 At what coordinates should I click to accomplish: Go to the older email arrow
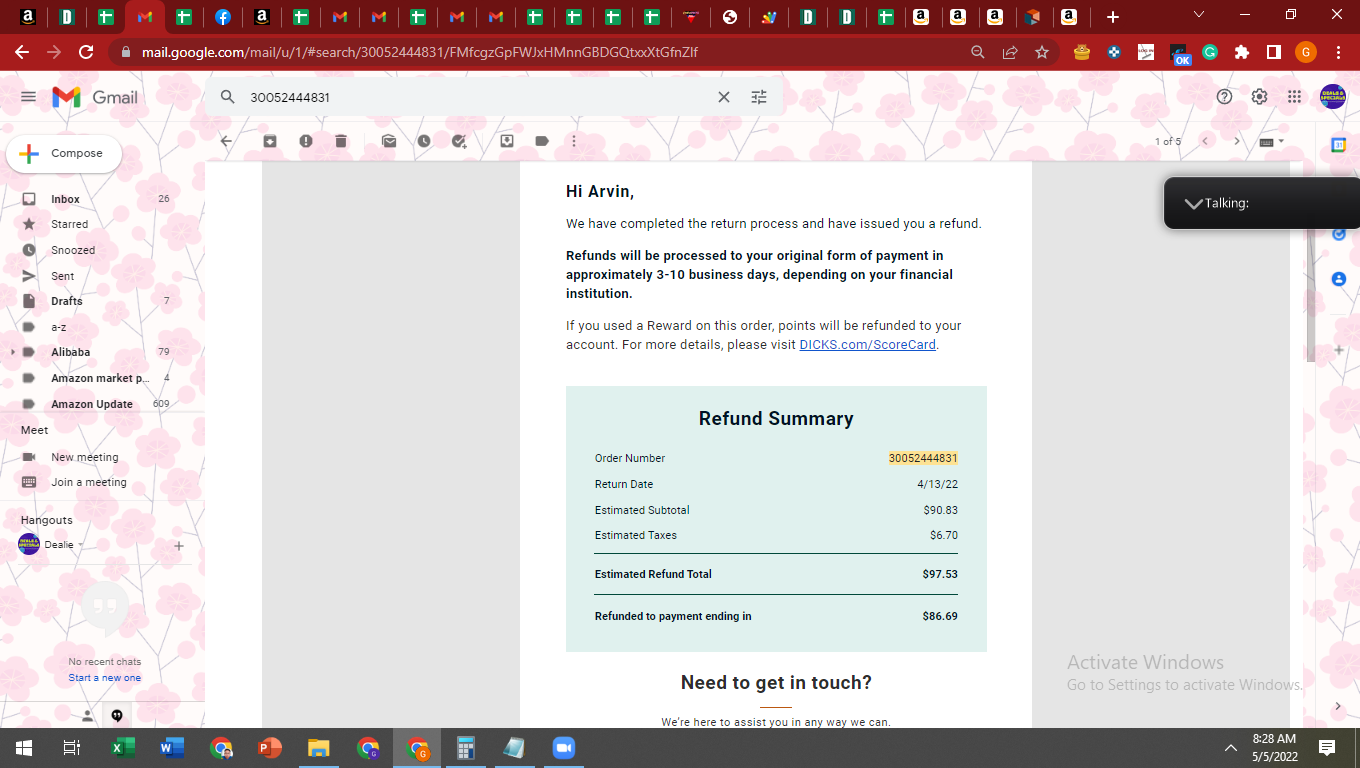(x=1237, y=141)
